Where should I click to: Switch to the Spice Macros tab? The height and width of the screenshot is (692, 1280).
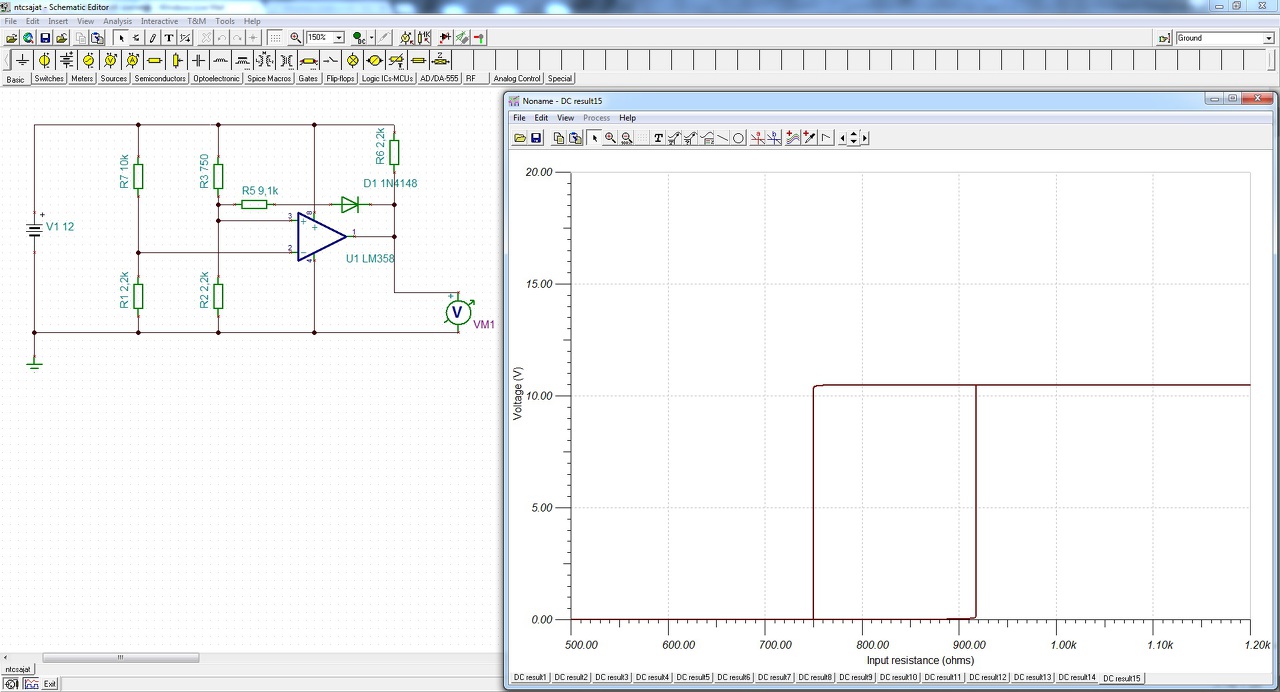click(269, 78)
